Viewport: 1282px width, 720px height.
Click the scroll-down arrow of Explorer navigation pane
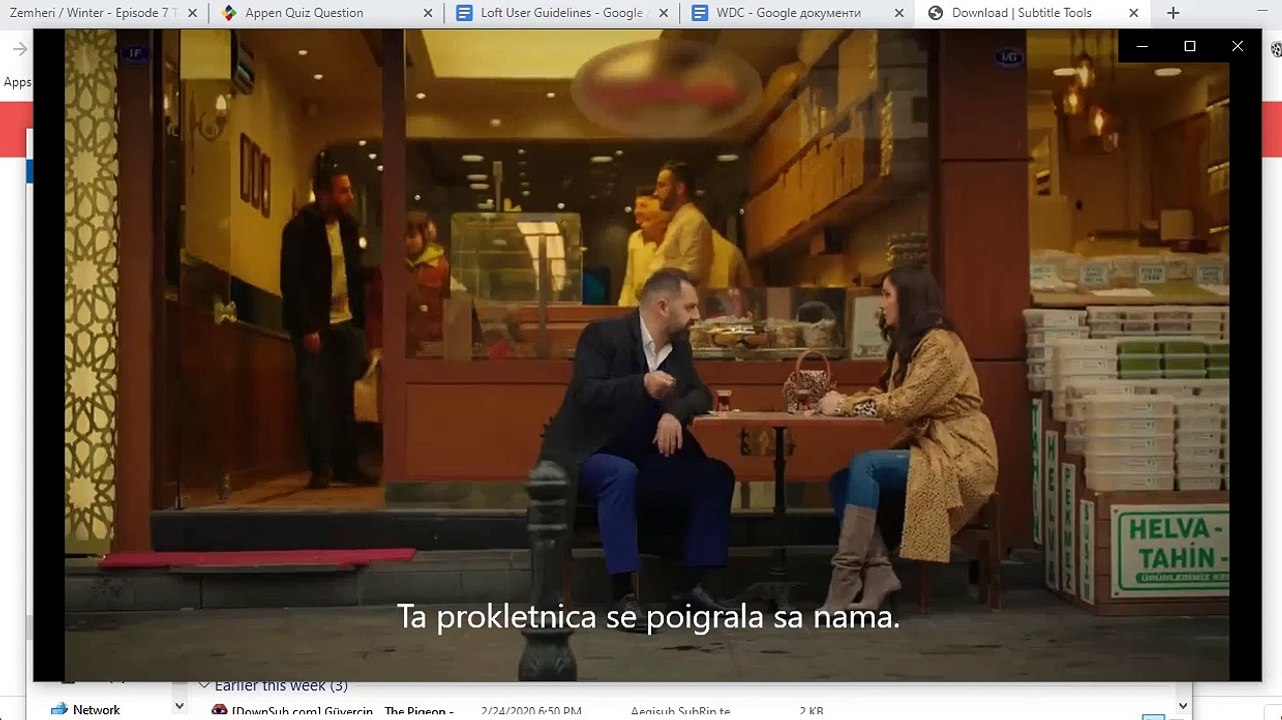point(179,706)
